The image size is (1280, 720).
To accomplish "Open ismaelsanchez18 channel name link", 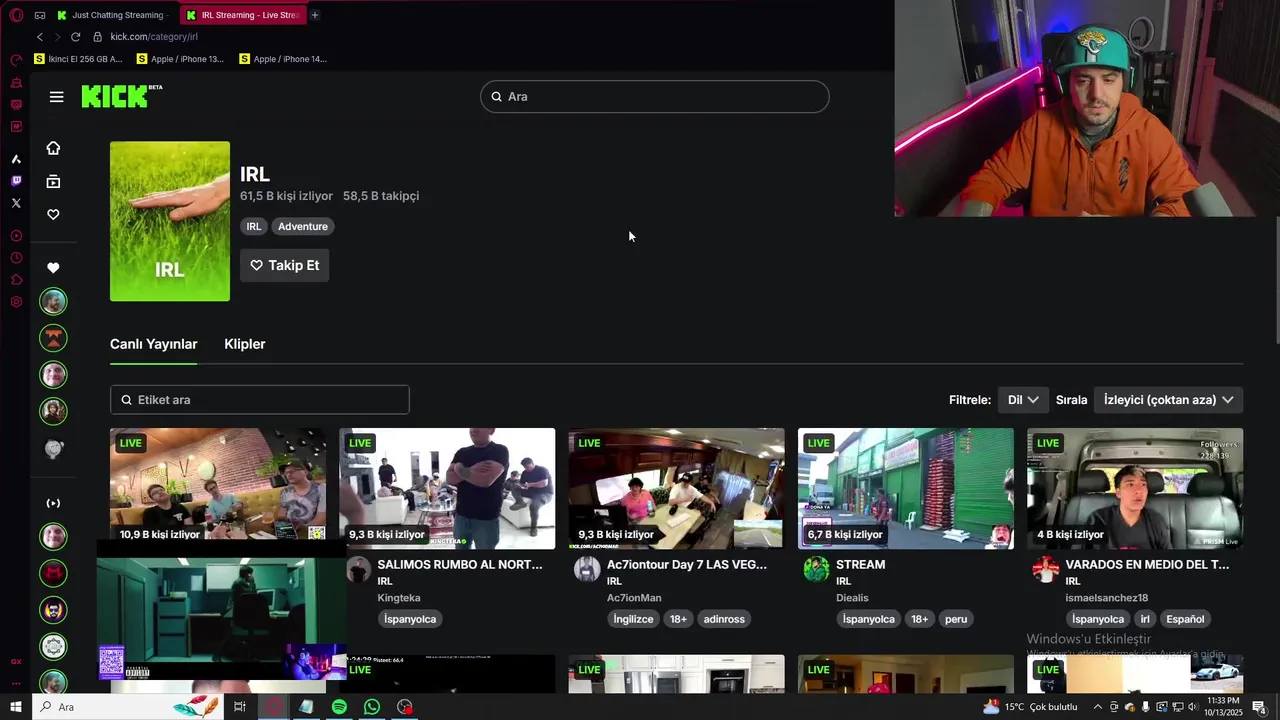I will pos(1106,598).
